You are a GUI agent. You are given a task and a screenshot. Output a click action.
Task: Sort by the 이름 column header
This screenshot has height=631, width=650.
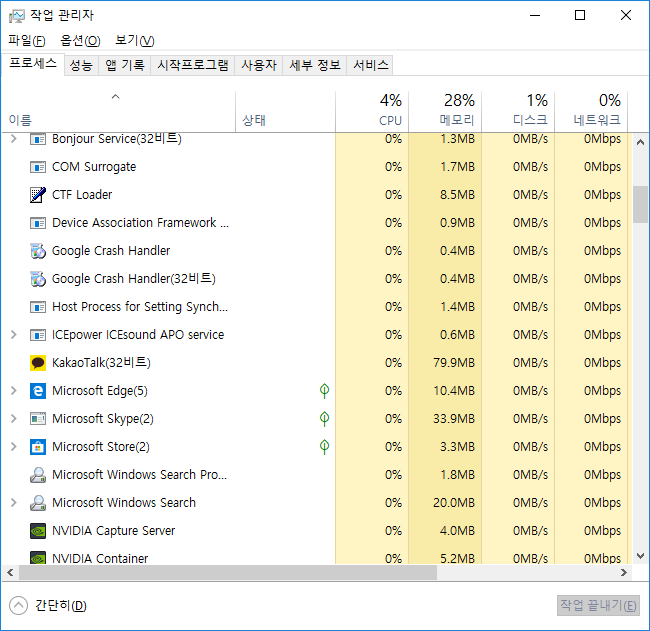point(118,111)
